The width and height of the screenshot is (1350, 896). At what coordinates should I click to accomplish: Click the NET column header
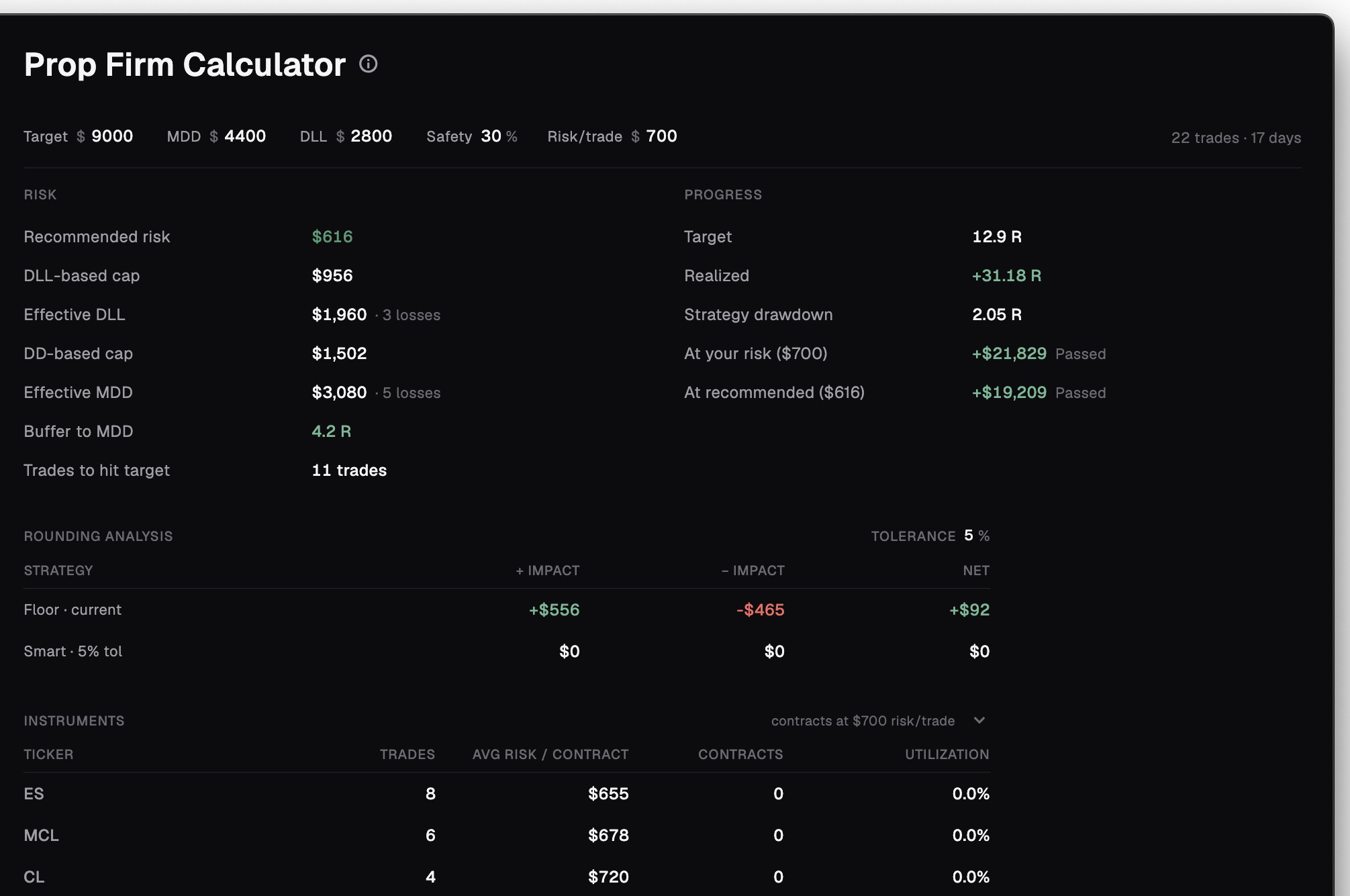[x=976, y=570]
